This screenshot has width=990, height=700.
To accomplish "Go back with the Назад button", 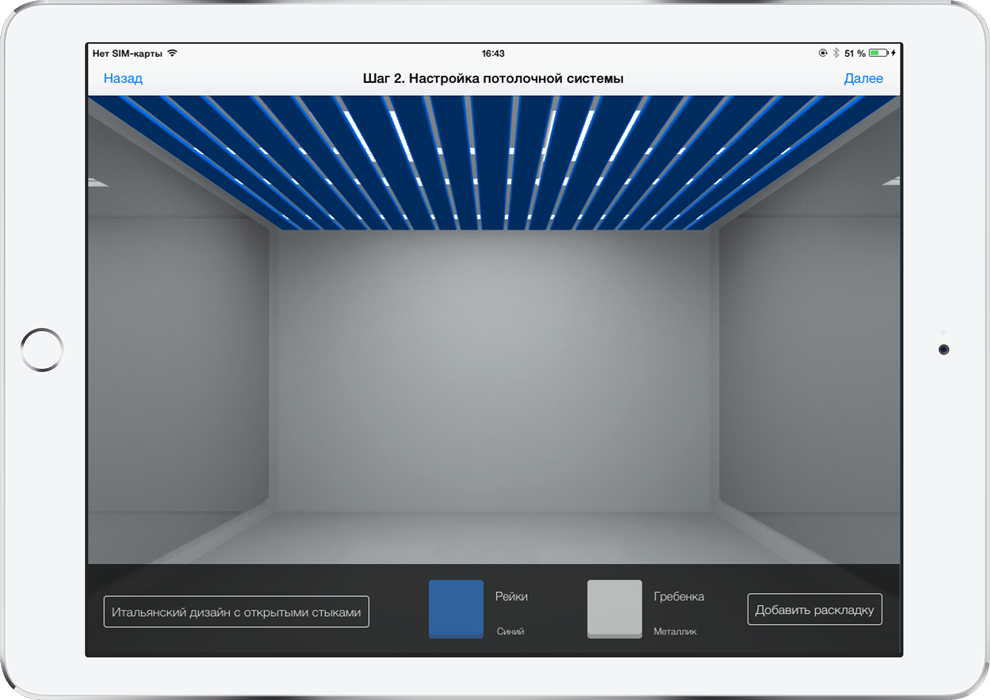I will click(x=123, y=79).
